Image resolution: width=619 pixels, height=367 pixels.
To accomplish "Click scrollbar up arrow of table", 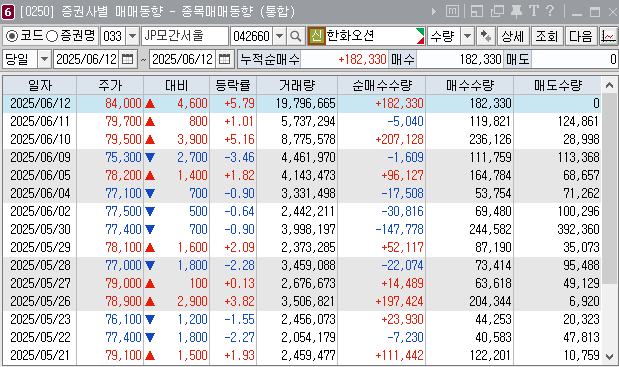I will point(610,85).
